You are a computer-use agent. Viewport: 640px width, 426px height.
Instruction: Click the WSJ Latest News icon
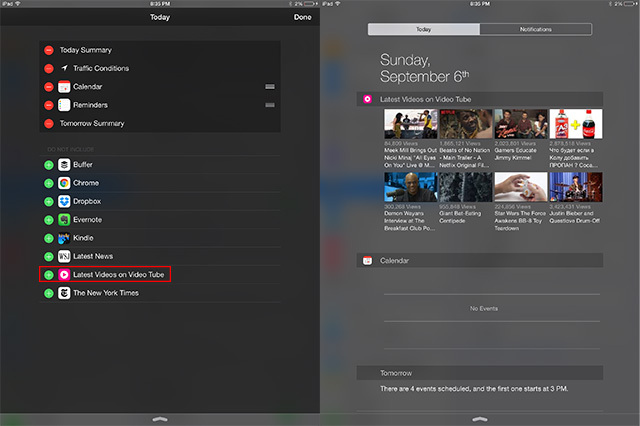pos(64,257)
